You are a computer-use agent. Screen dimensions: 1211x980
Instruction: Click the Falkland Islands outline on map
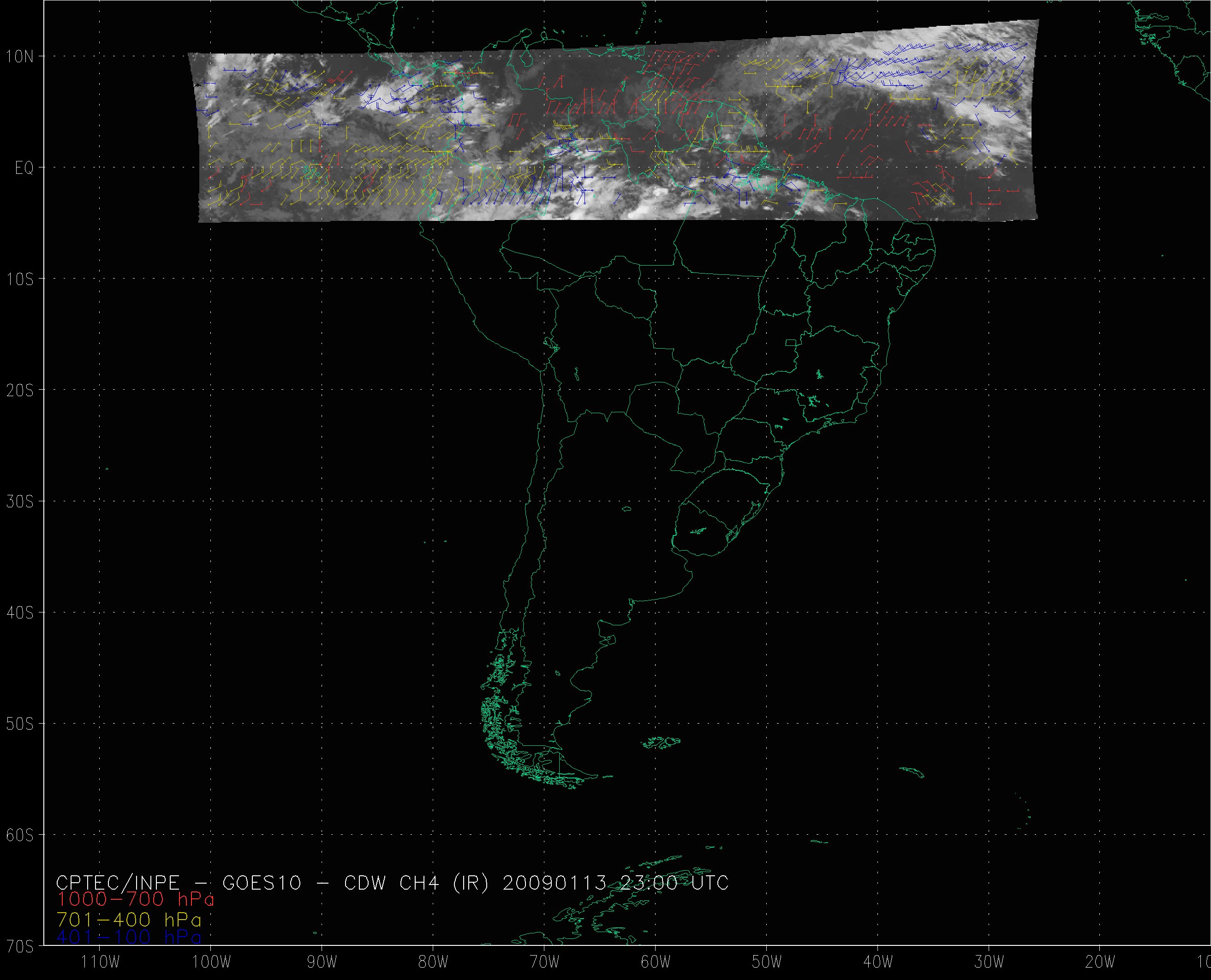coord(662,743)
